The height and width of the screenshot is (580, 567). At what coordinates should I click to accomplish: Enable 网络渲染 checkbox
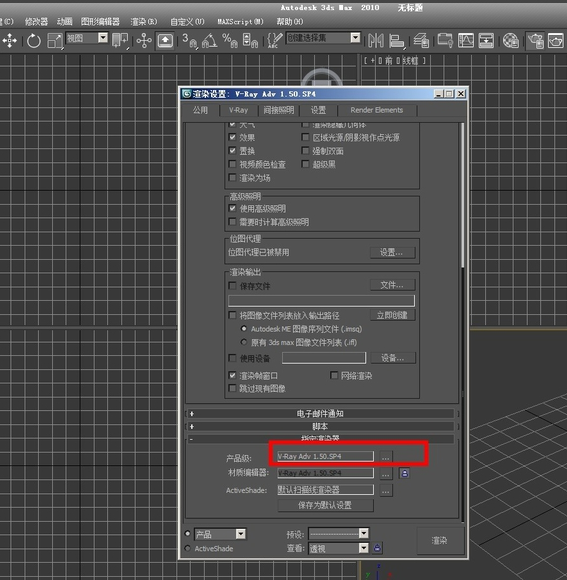pyautogui.click(x=334, y=375)
